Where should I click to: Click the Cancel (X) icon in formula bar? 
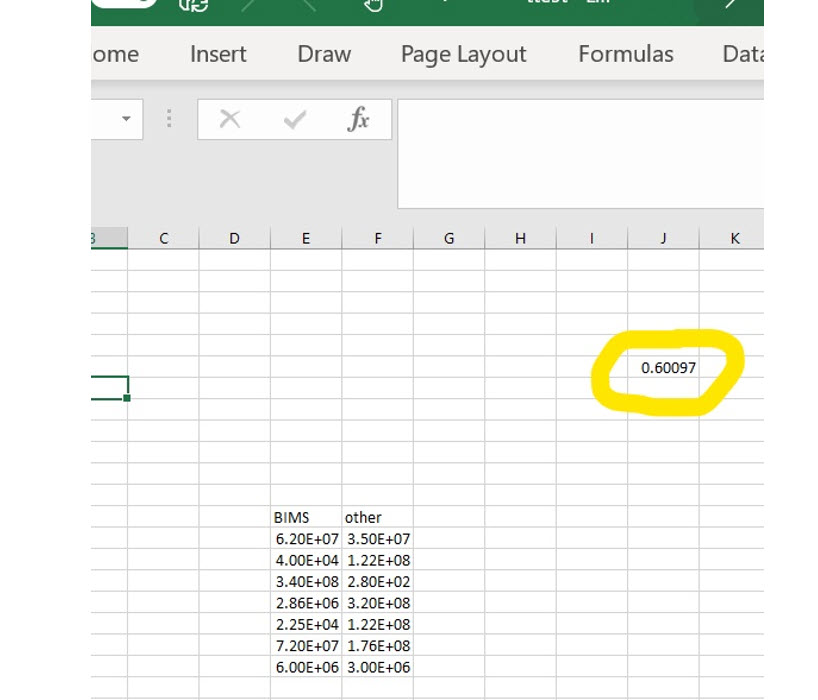230,120
